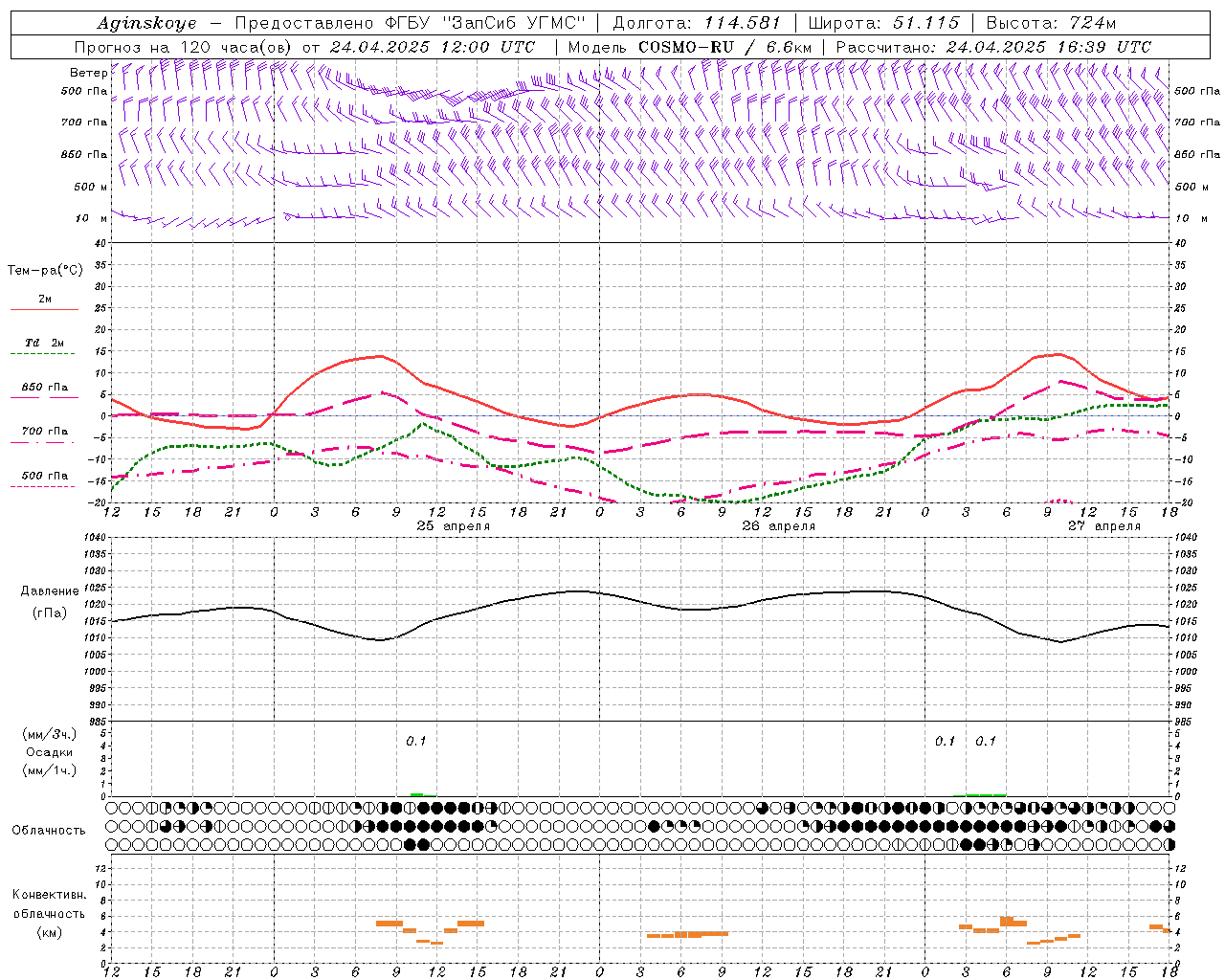Click the "(мм/3ч.)" precipitation unit label
1225x980 pixels.
click(50, 734)
